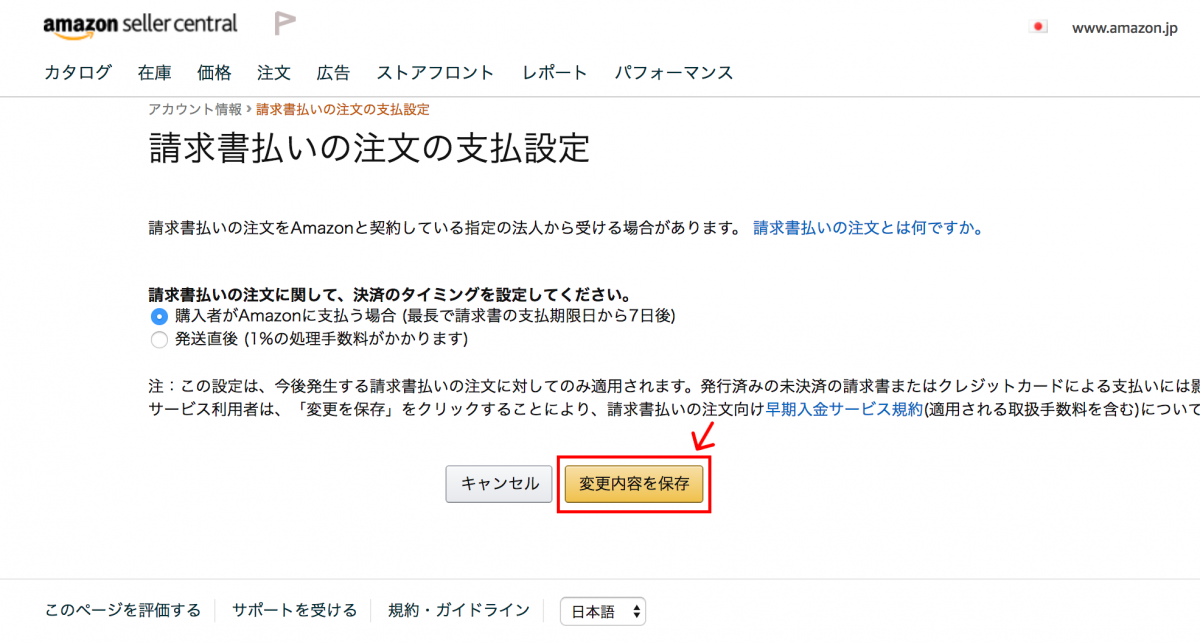Open the パフォーマンス menu
Screen dimensions: 1200x643
[x=673, y=72]
